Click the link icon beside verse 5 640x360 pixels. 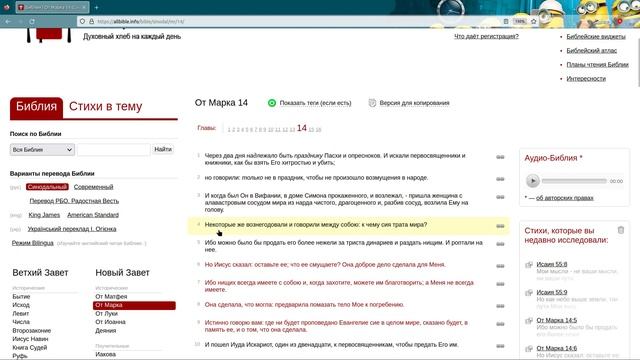coord(500,244)
